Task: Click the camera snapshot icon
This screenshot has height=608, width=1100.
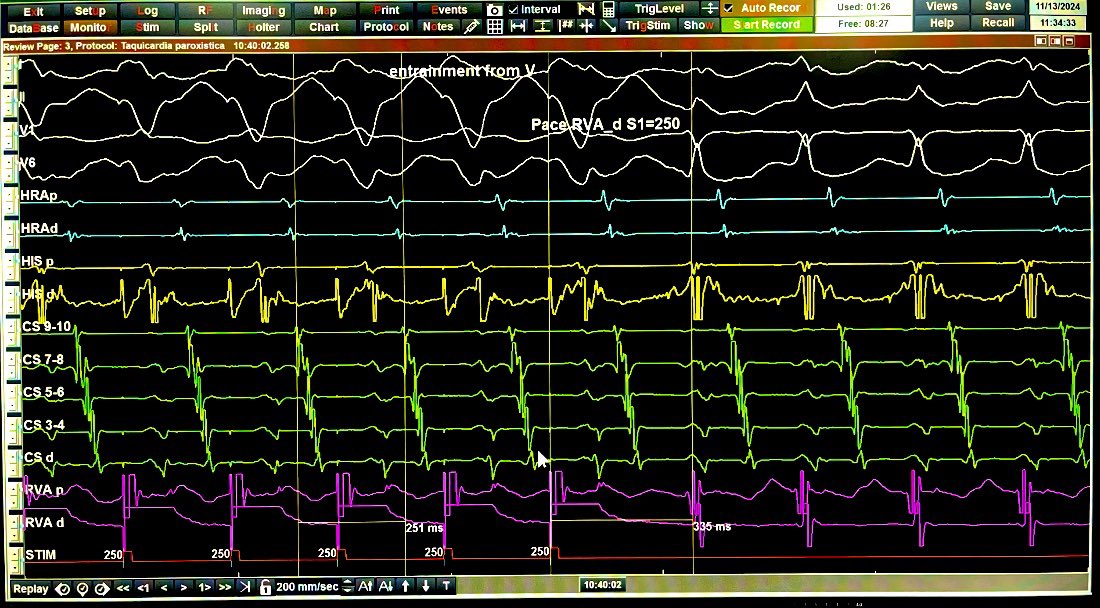Action: tap(494, 9)
